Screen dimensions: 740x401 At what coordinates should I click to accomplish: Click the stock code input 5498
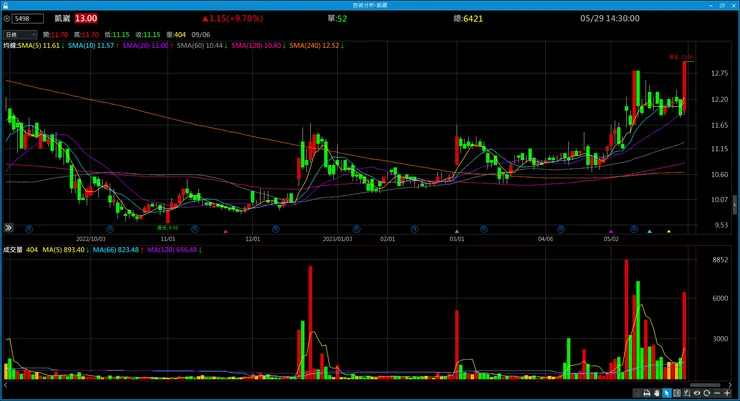28,19
